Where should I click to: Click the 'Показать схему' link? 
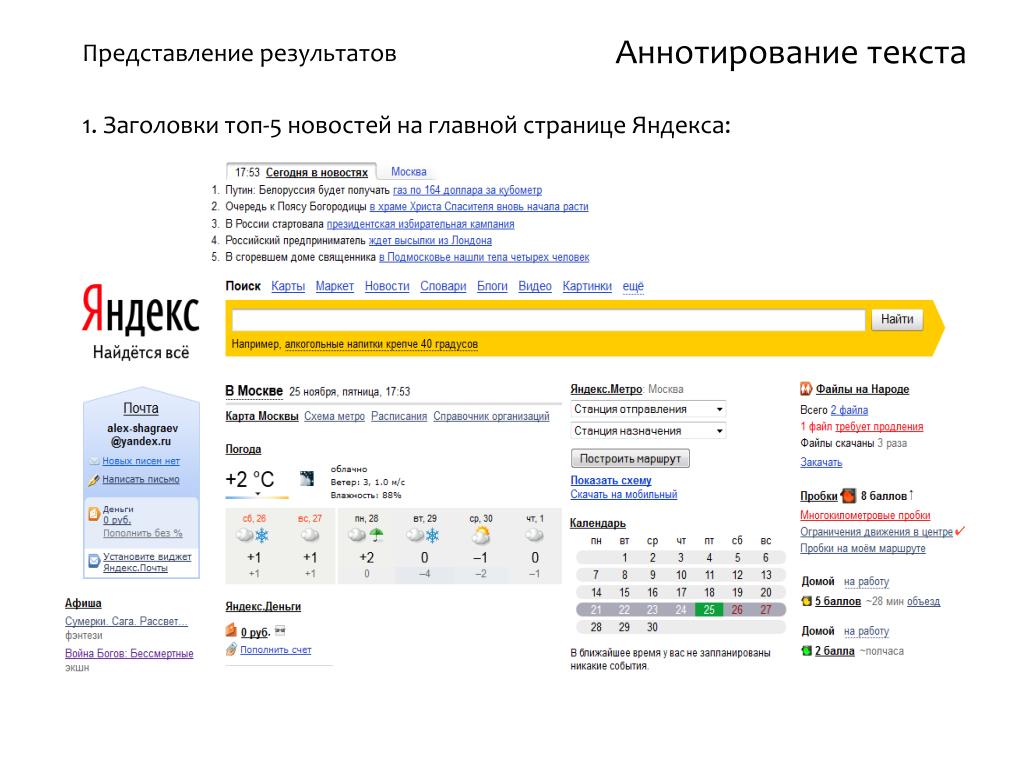611,480
